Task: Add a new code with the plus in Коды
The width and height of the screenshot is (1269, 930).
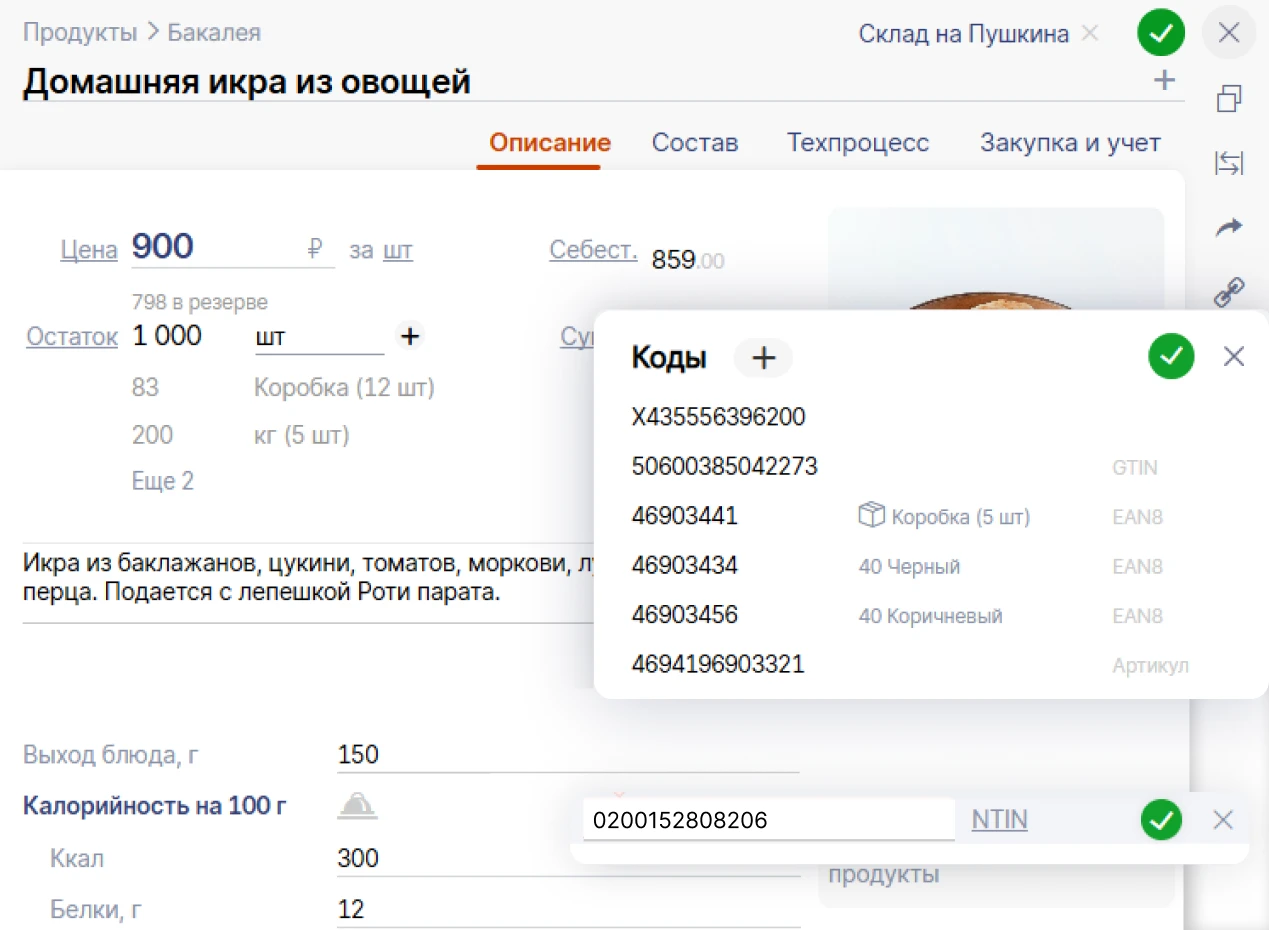Action: coord(763,357)
